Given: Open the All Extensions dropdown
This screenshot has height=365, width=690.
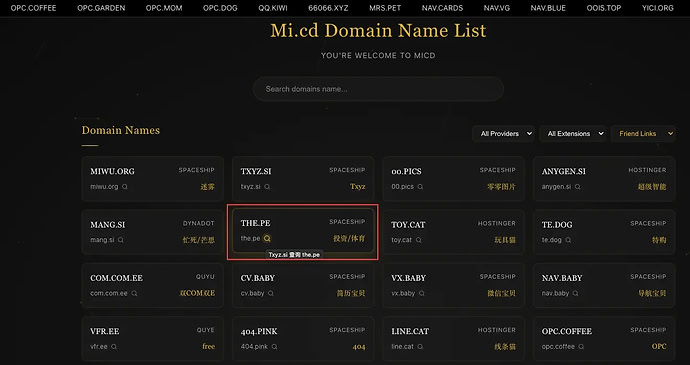Looking at the screenshot, I should click(573, 133).
